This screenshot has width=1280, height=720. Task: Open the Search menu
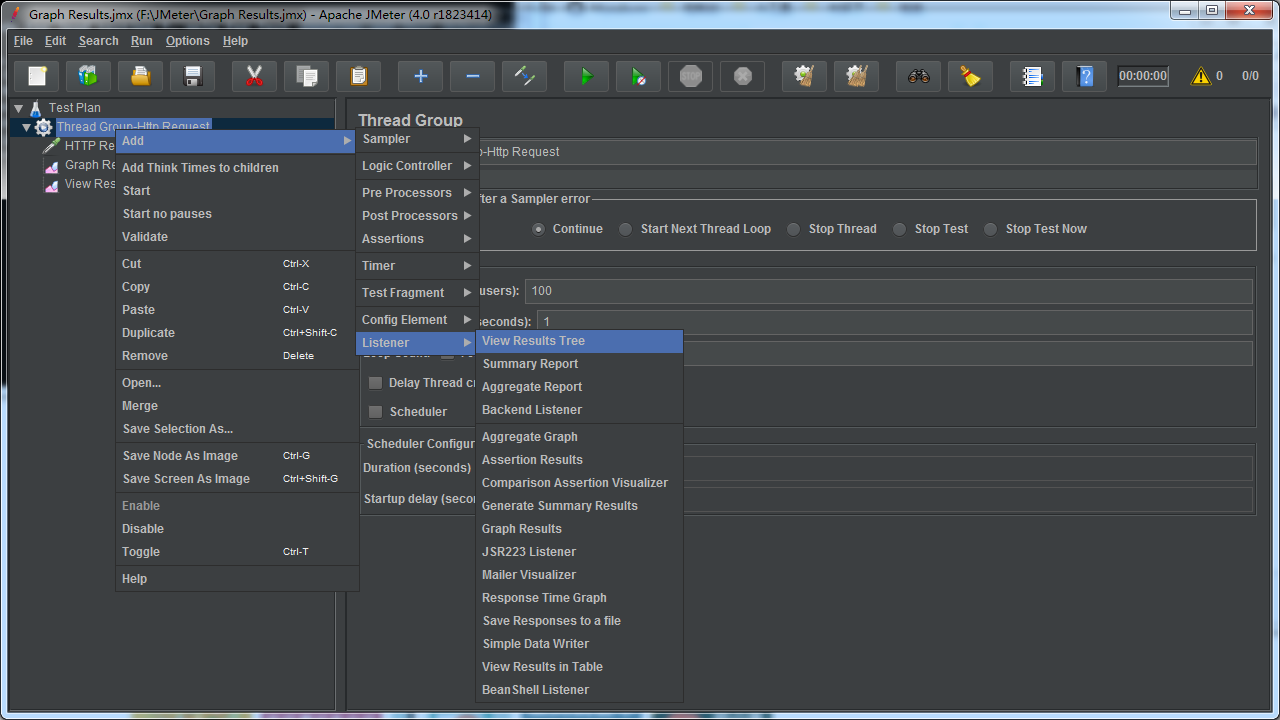click(x=98, y=41)
